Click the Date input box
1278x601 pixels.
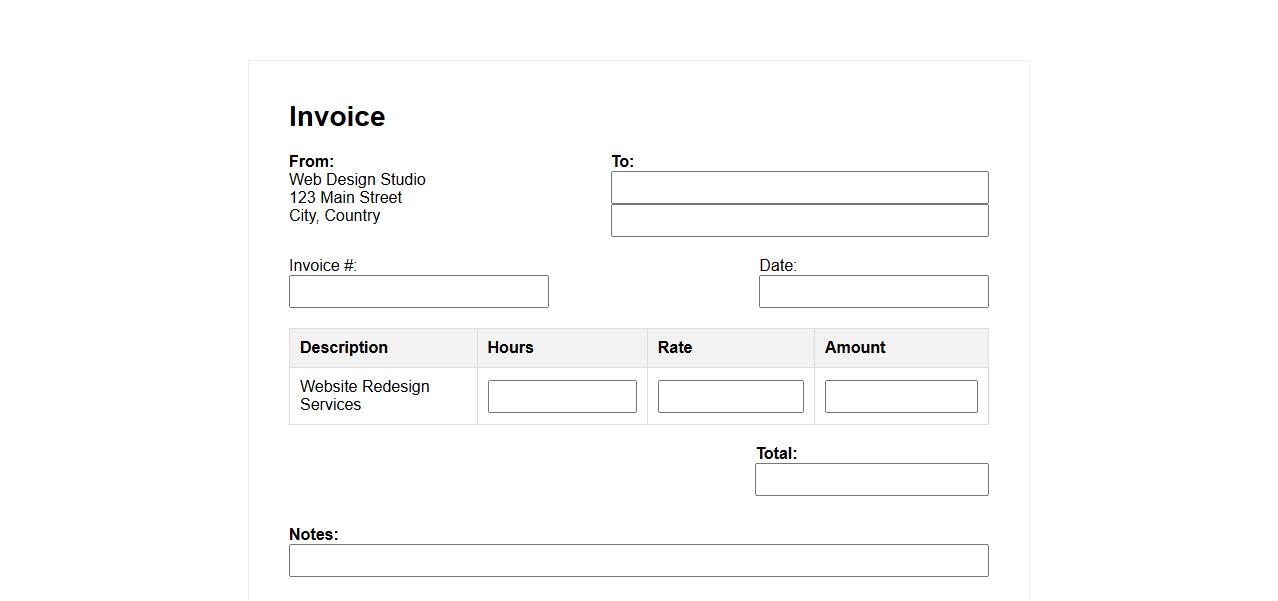click(x=873, y=291)
